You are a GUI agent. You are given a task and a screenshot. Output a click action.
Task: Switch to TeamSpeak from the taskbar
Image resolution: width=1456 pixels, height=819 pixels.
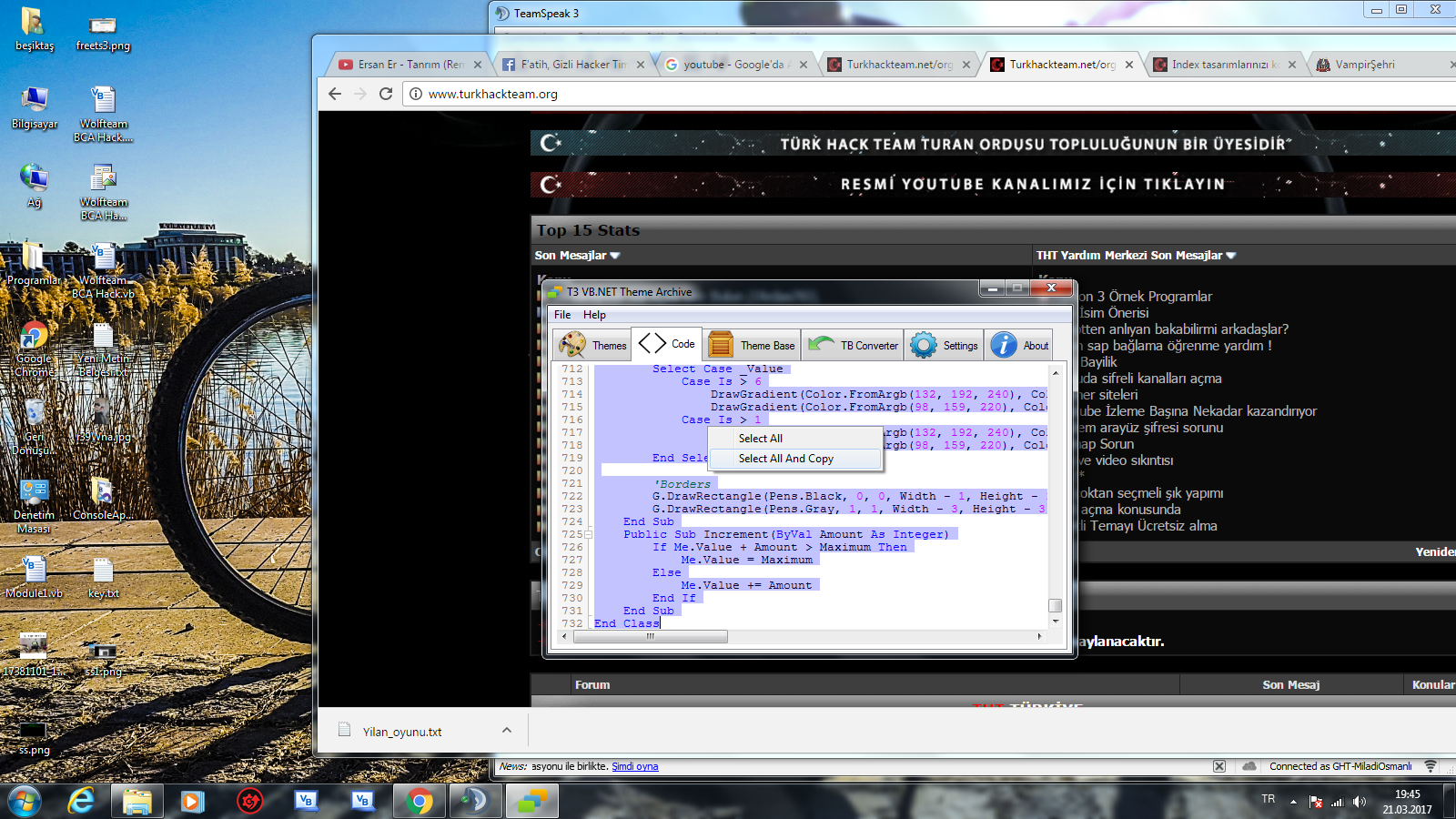pos(476,801)
